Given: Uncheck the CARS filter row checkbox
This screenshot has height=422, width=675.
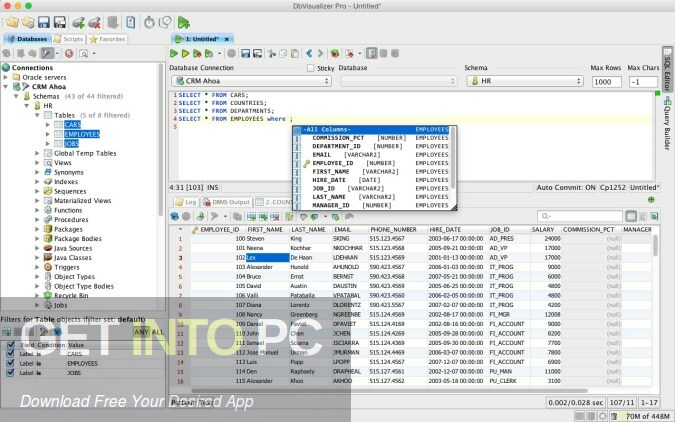Looking at the screenshot, I should pos(11,354).
